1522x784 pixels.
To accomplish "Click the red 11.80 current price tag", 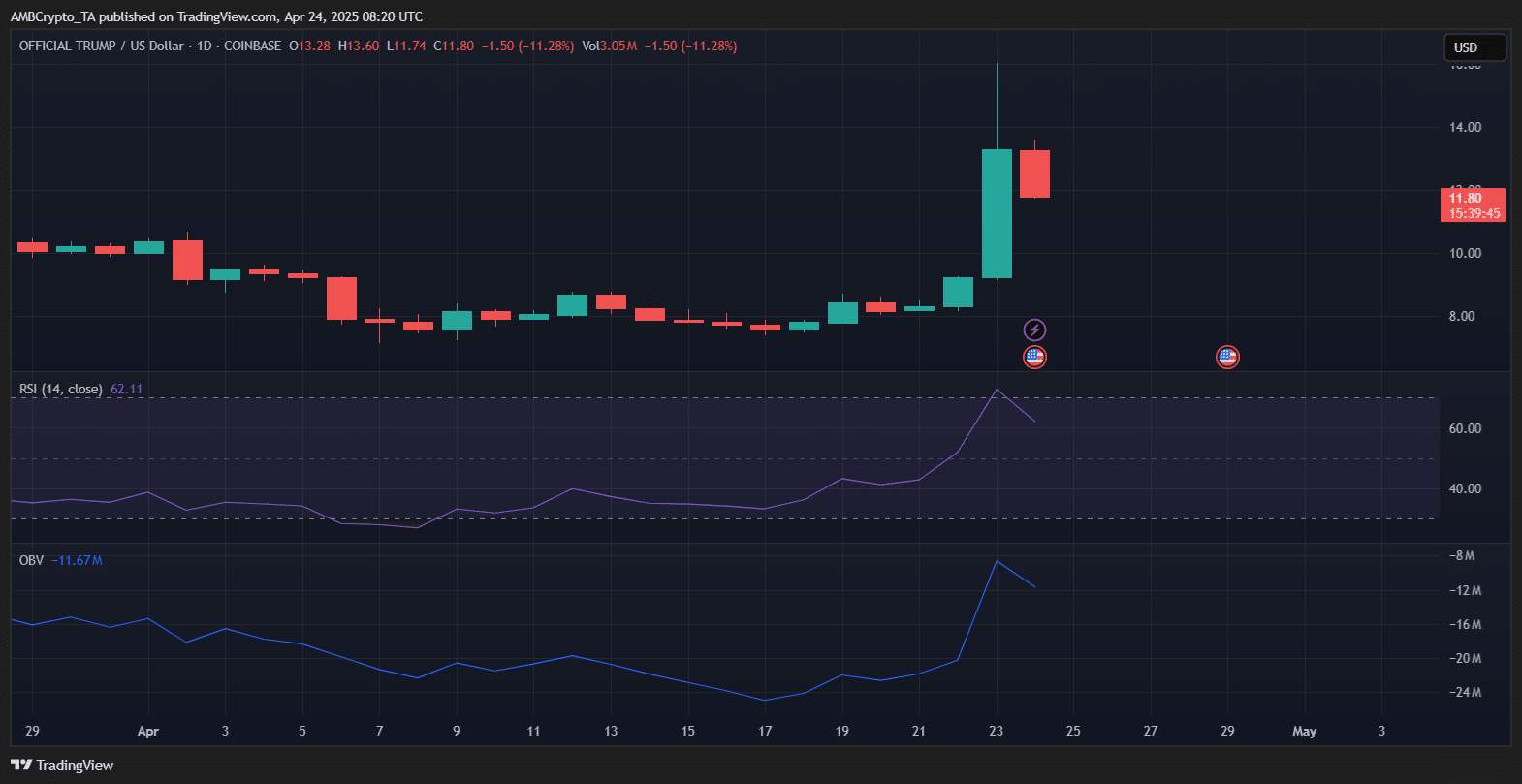I will coord(1473,198).
